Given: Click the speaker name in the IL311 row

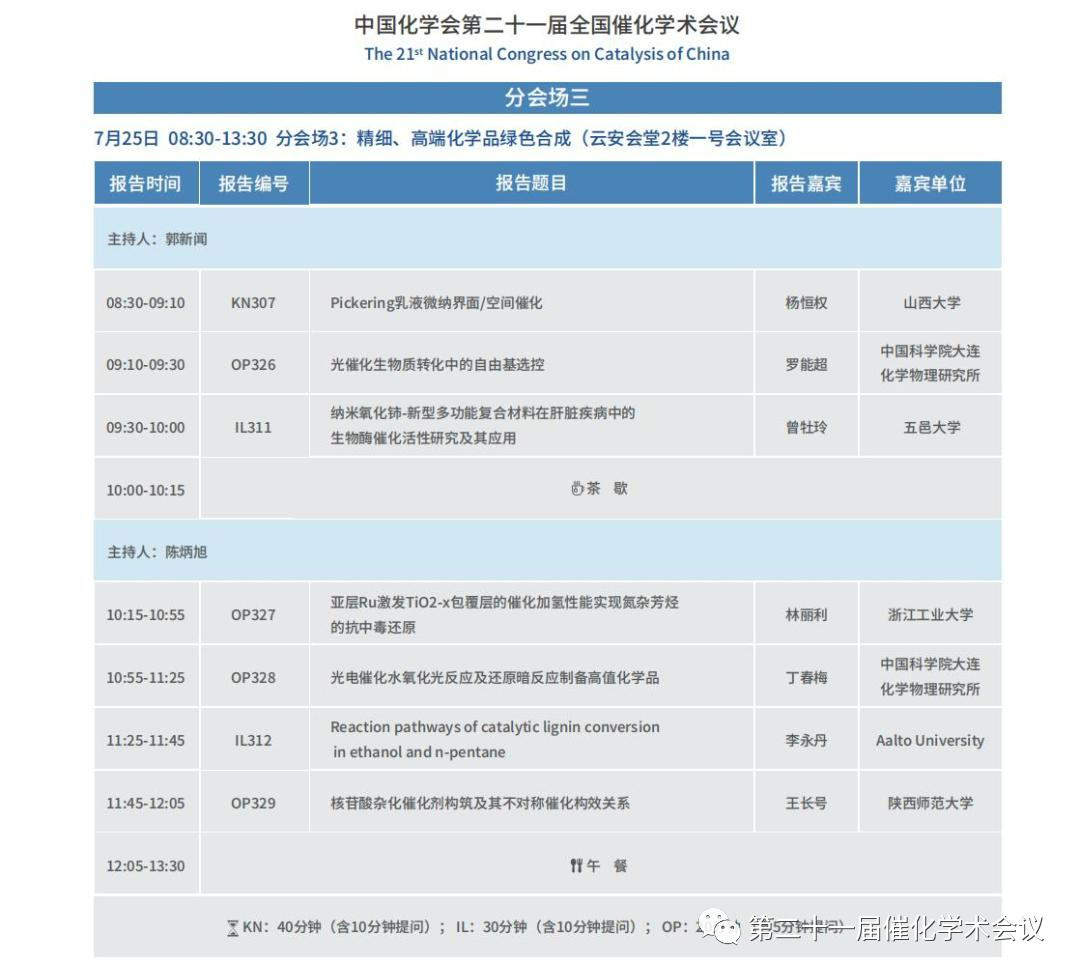Looking at the screenshot, I should click(x=806, y=427).
